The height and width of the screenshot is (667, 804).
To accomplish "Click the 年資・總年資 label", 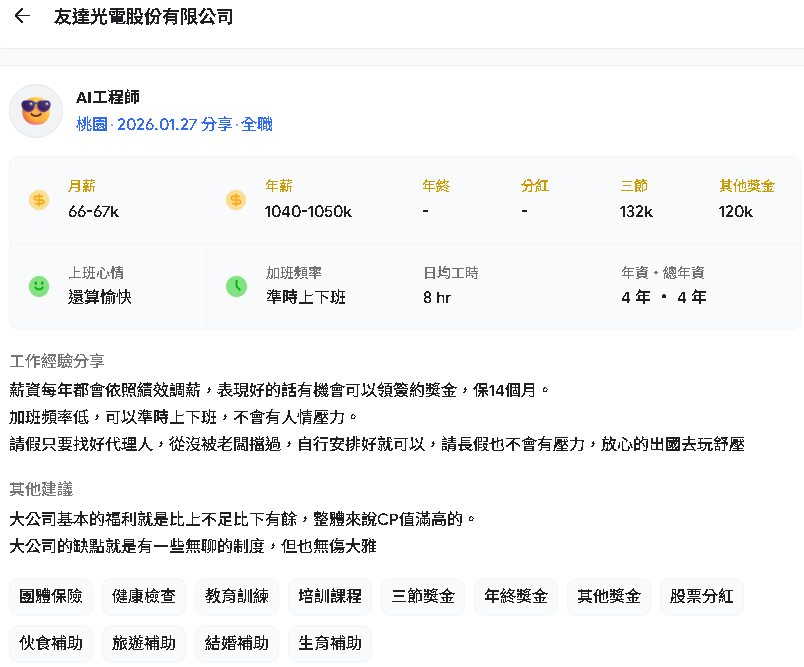I will (663, 273).
